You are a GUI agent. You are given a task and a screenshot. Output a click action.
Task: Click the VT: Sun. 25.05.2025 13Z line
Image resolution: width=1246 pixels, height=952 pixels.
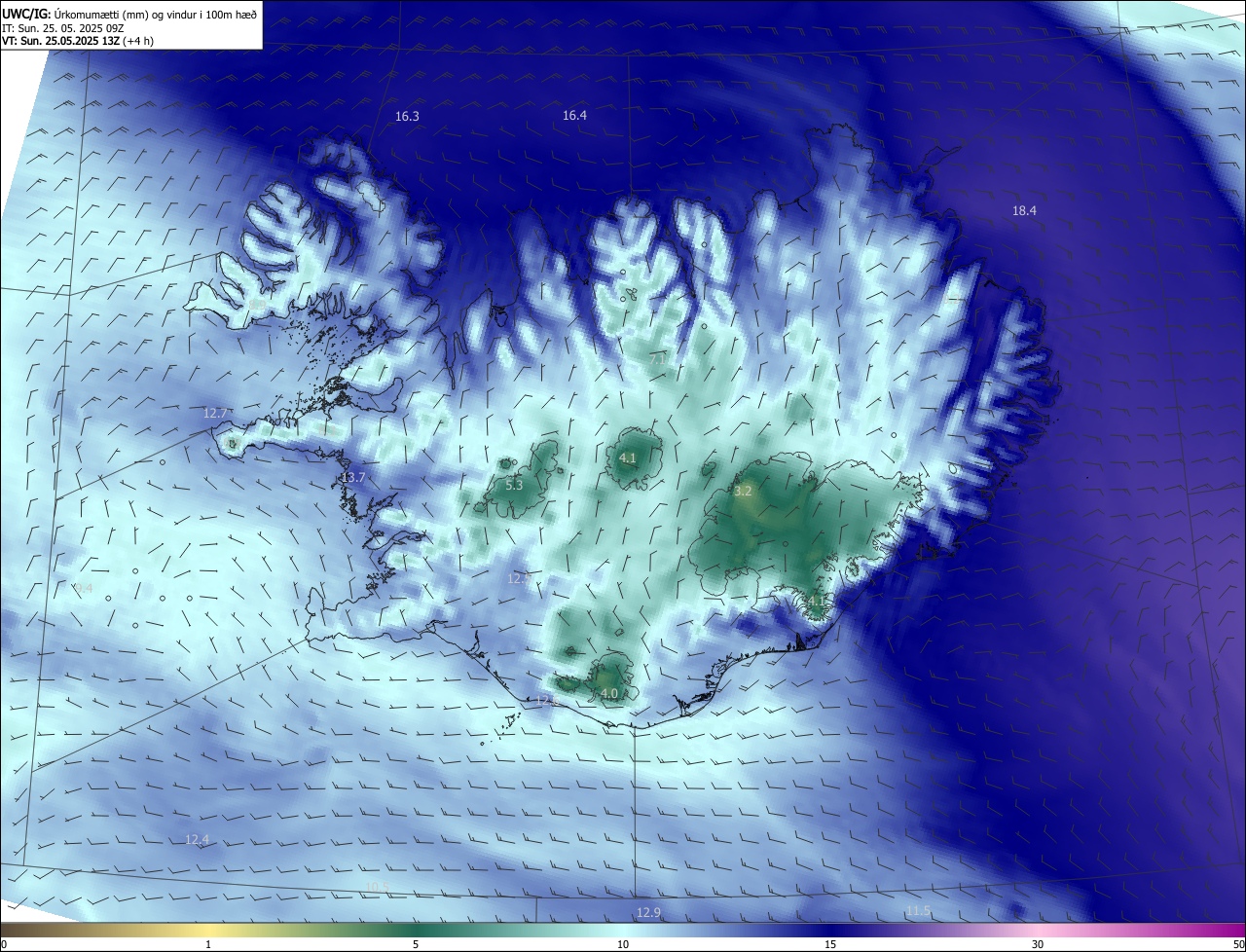click(x=78, y=41)
